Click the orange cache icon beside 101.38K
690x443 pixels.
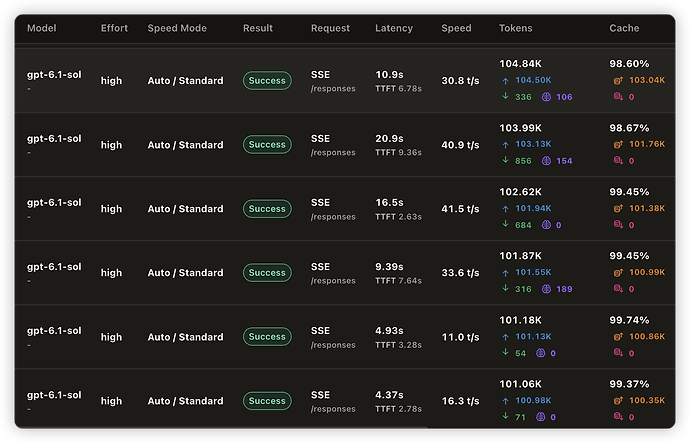pyautogui.click(x=618, y=209)
